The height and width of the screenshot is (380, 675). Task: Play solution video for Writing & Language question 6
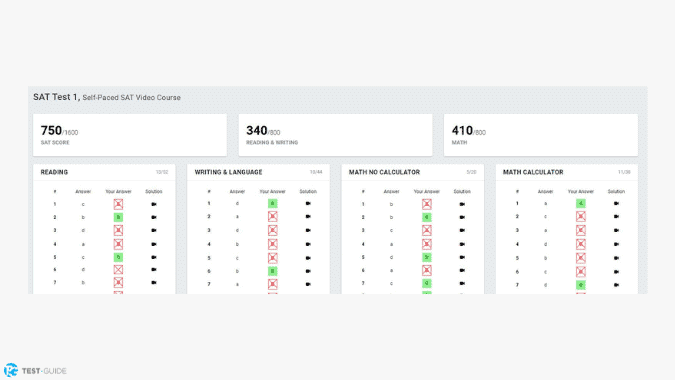[308, 271]
